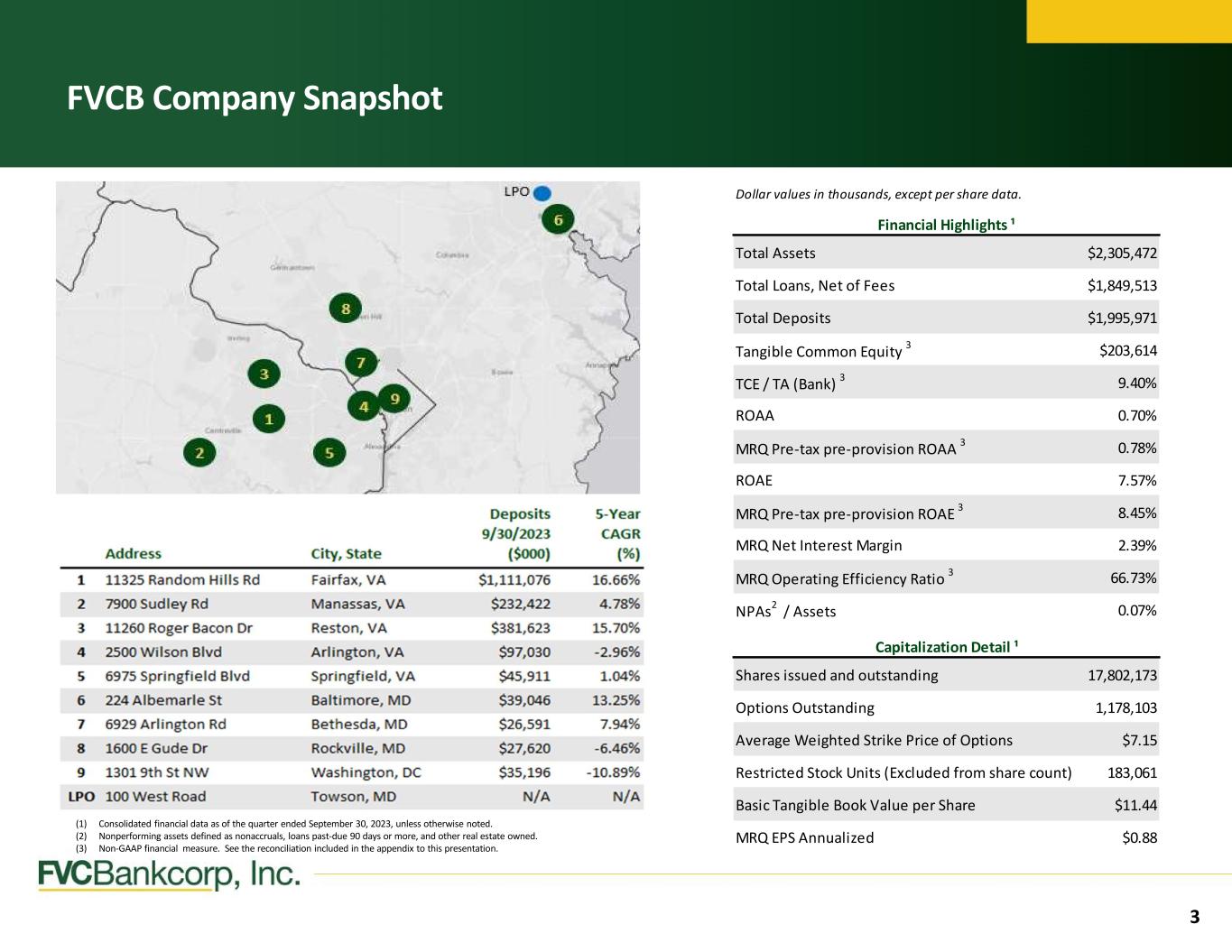Screen dimensions: 1232x952
Task: Select map marker number 2
Action: (x=199, y=452)
